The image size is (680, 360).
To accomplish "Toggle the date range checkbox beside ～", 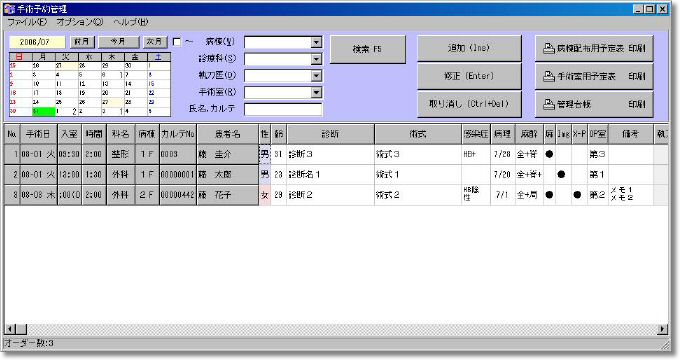I will point(177,42).
